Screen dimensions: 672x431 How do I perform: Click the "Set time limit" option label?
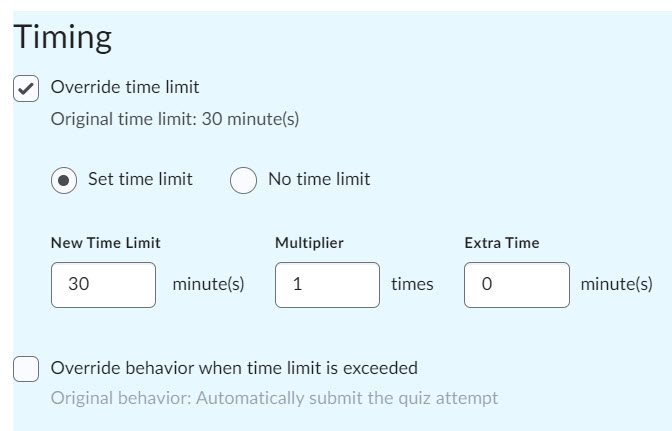pos(140,179)
